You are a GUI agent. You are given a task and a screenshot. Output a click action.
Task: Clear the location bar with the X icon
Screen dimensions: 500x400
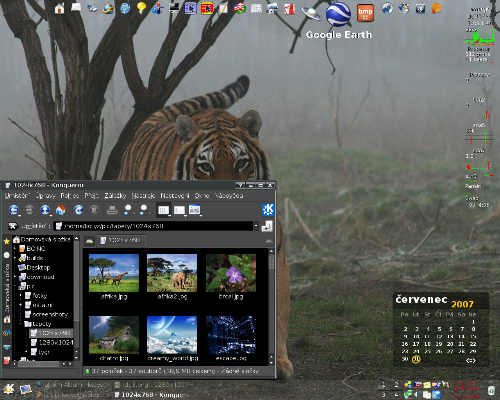pos(13,226)
